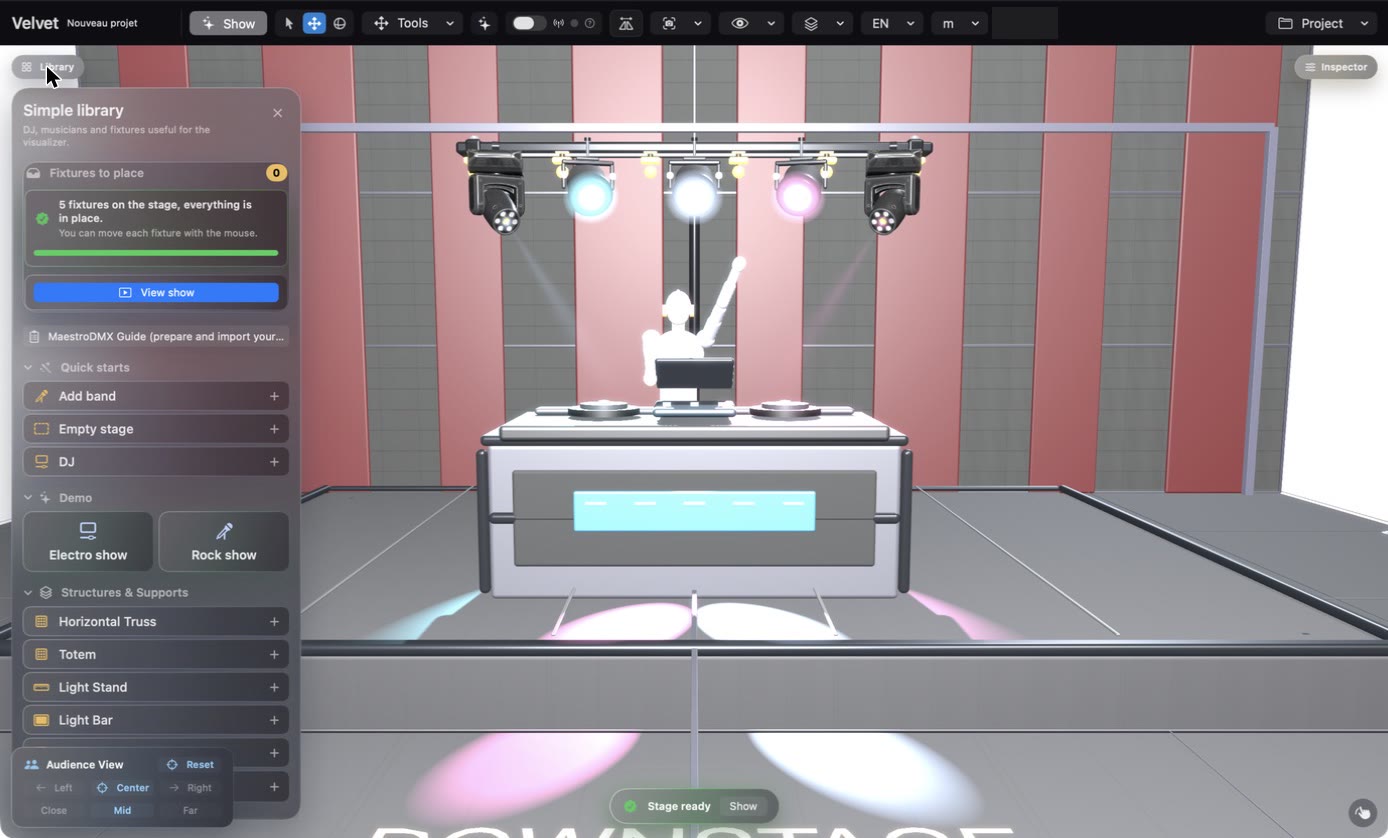Load the Rock show demo

pos(224,542)
